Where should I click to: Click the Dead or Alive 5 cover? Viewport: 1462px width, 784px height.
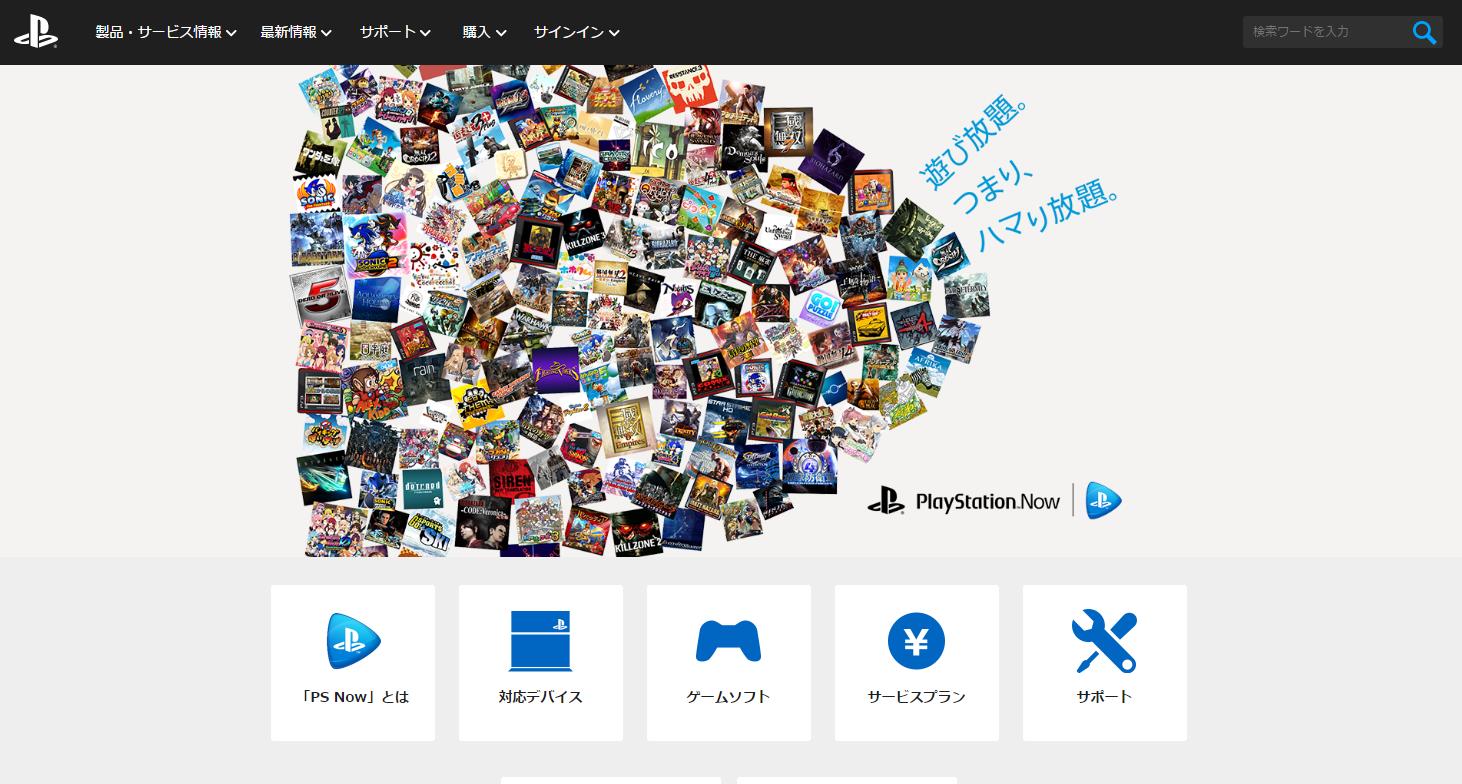(x=322, y=295)
